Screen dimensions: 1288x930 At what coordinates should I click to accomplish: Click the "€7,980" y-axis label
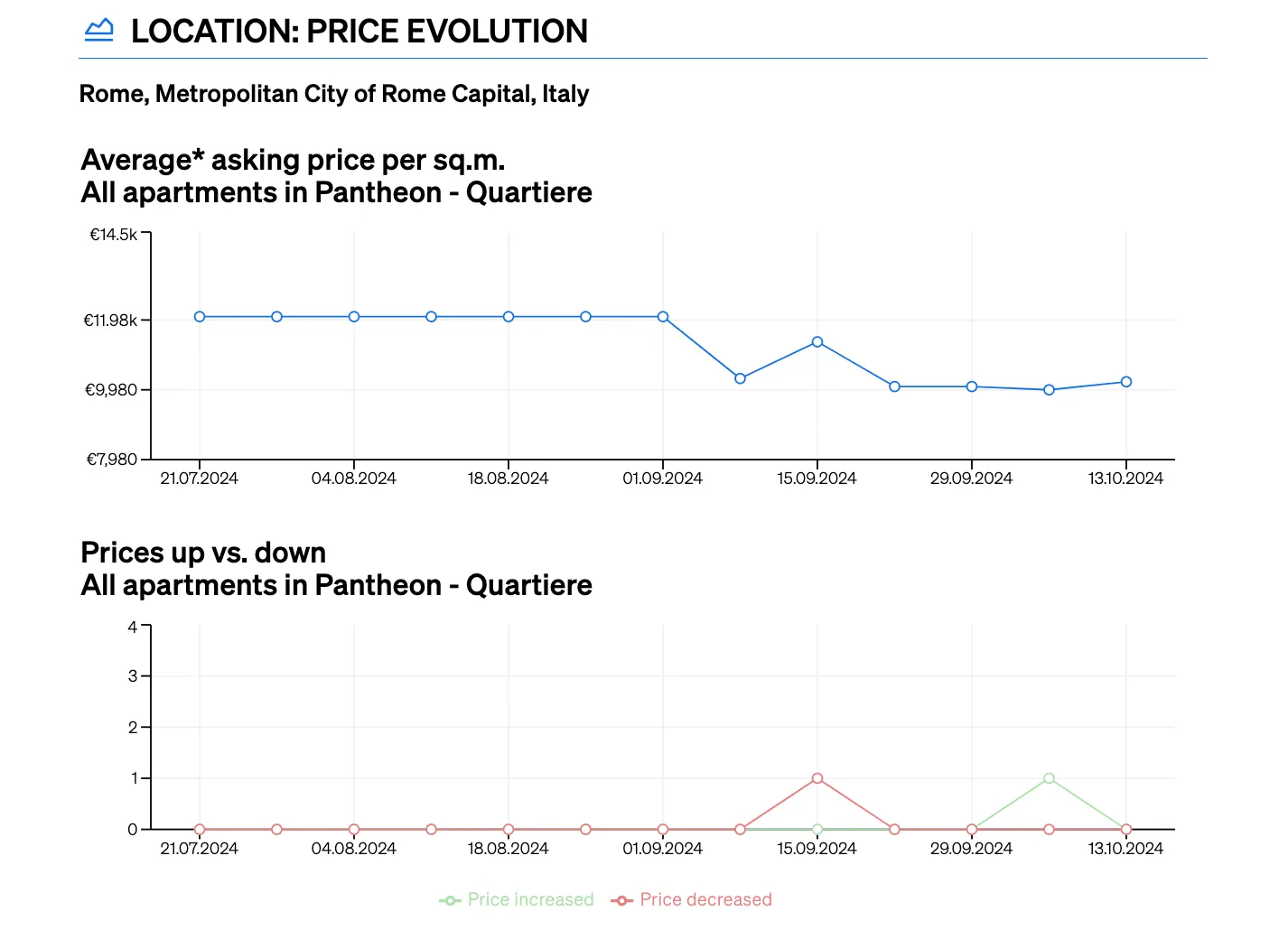pyautogui.click(x=112, y=460)
